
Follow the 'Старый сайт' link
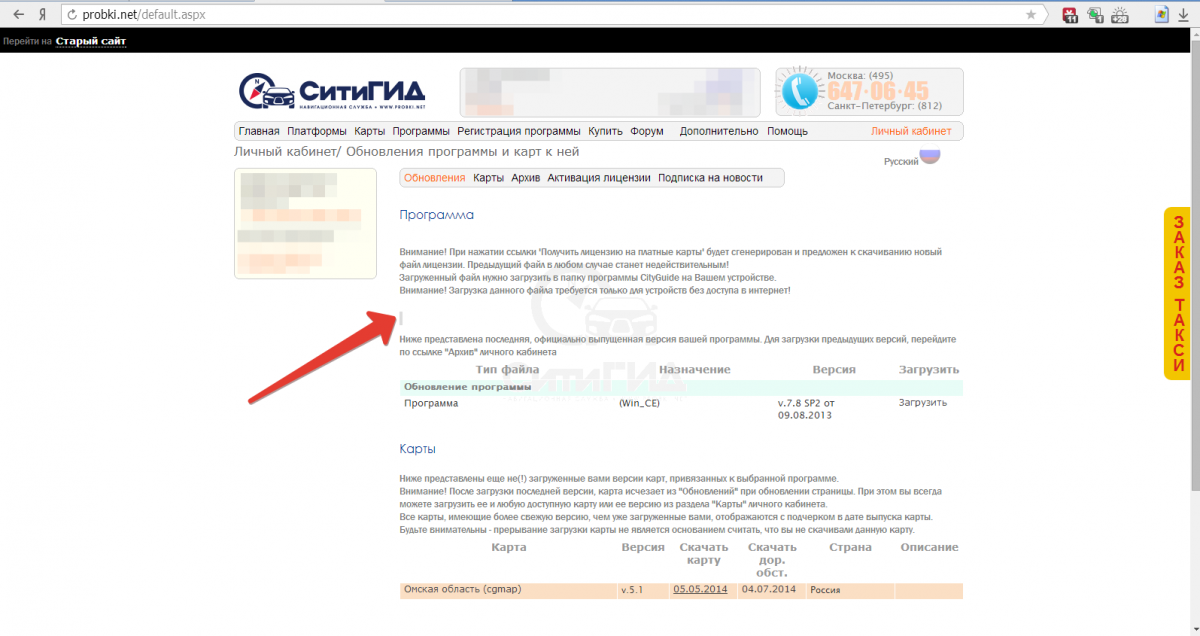[x=91, y=41]
